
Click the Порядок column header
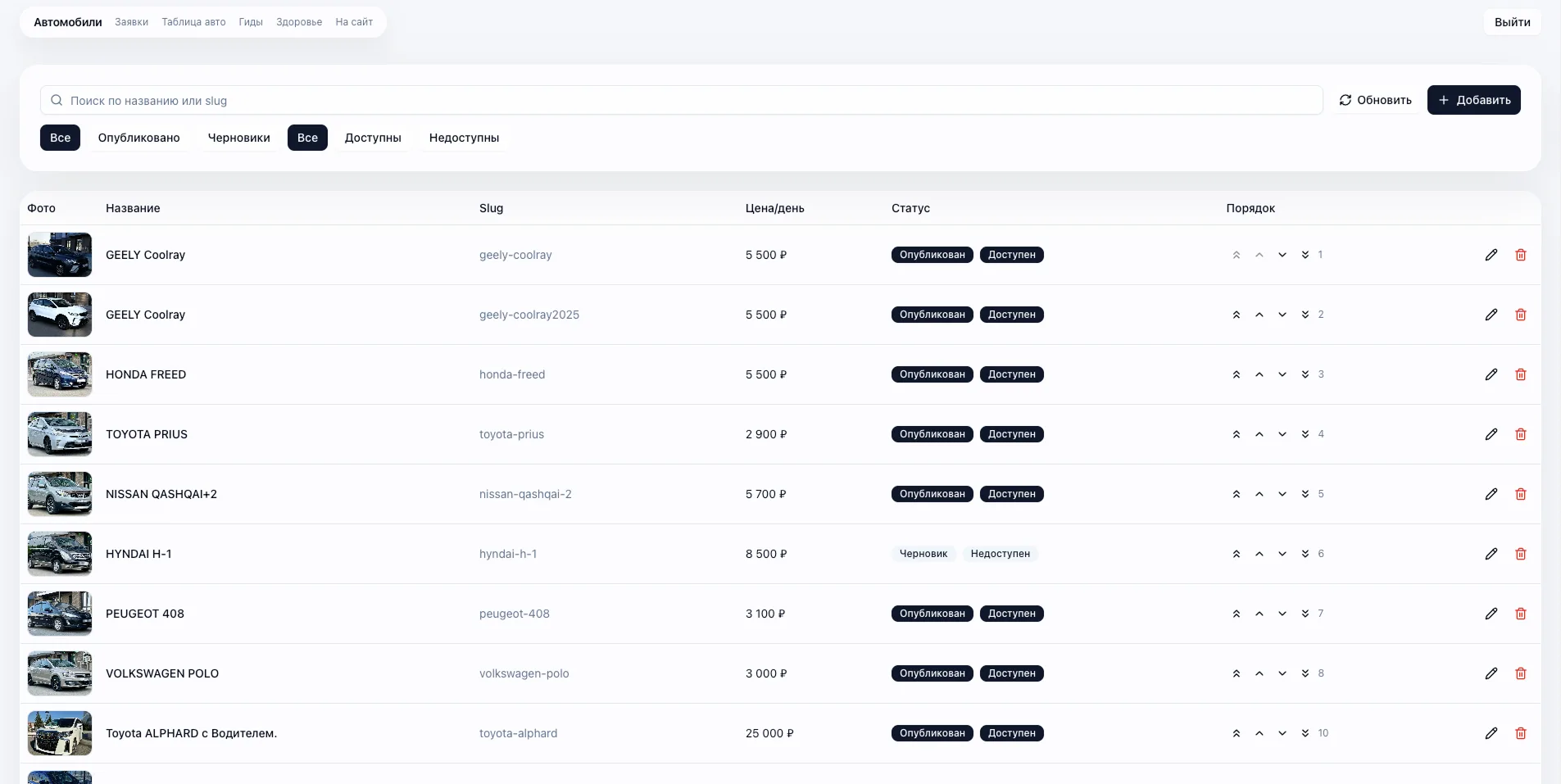pyautogui.click(x=1250, y=208)
